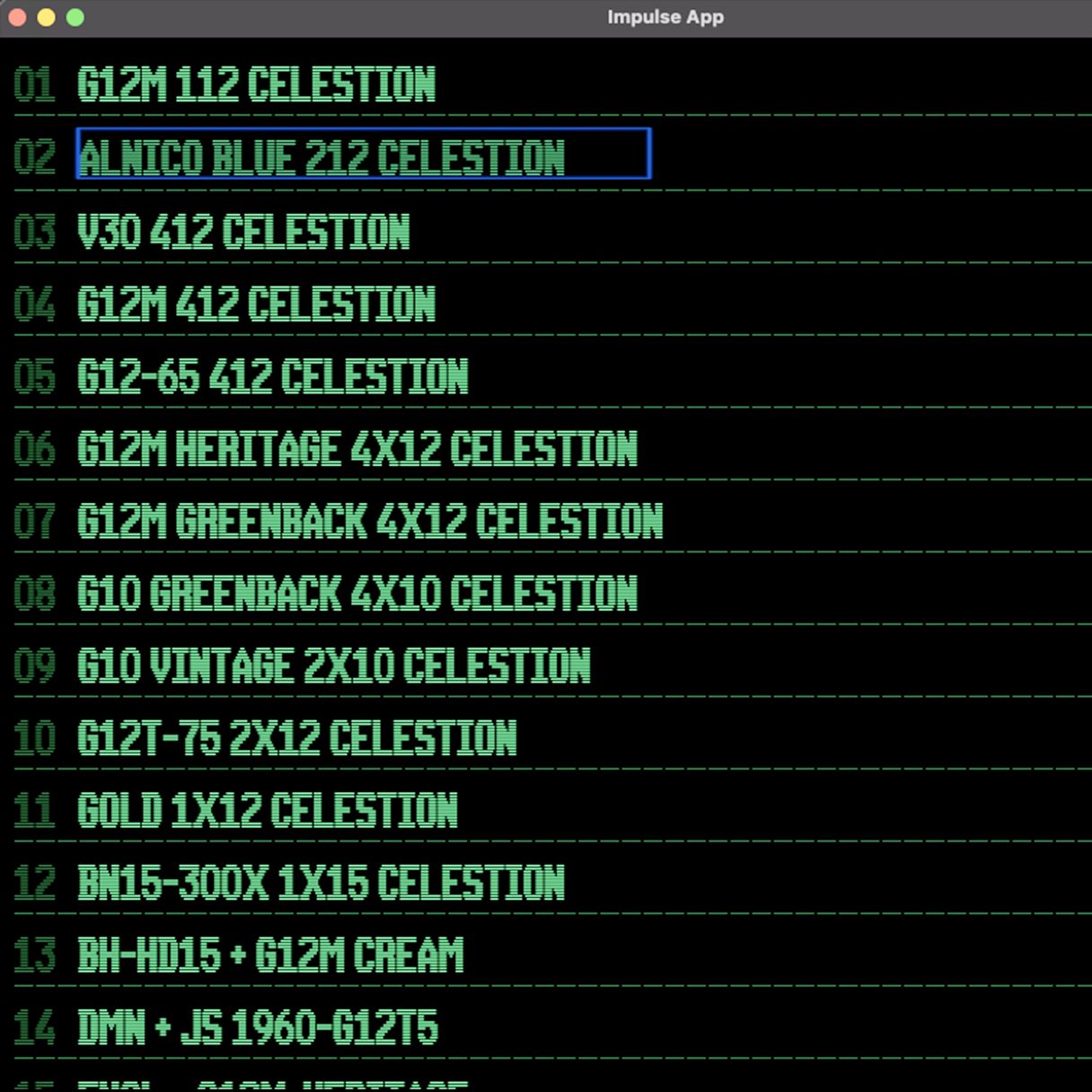Load BN15-300X 1X15 CELESTION
The image size is (1092, 1092).
321,884
